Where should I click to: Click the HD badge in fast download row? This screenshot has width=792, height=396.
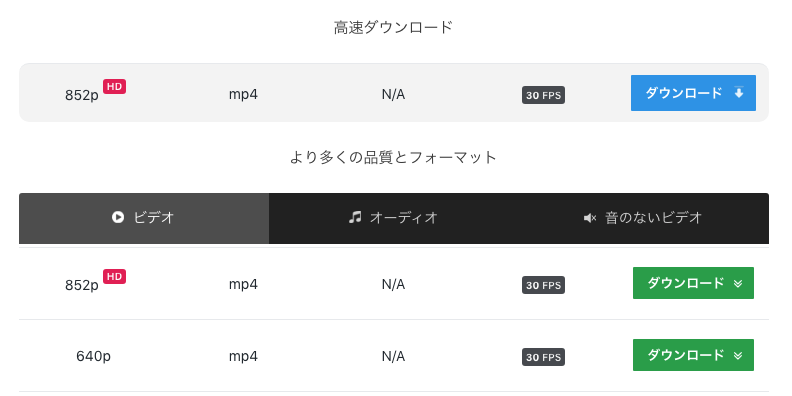click(115, 86)
